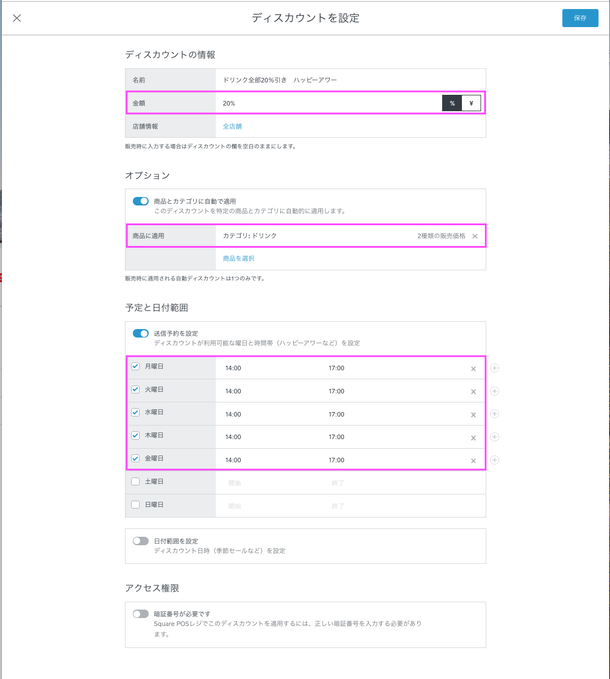The height and width of the screenshot is (679, 610).
Task: Edit Friday start time 14:00
Action: pos(233,460)
